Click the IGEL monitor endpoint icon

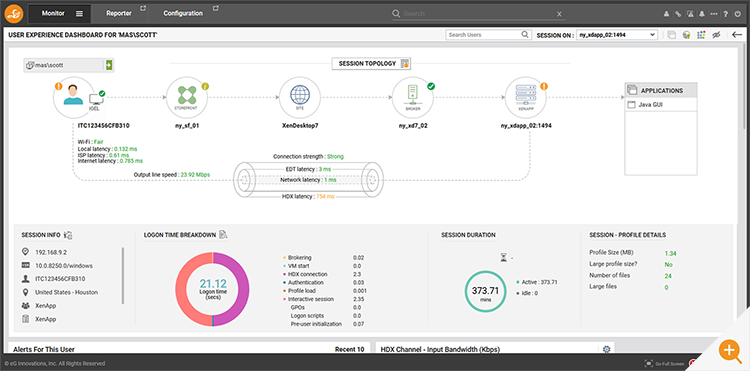coord(97,100)
